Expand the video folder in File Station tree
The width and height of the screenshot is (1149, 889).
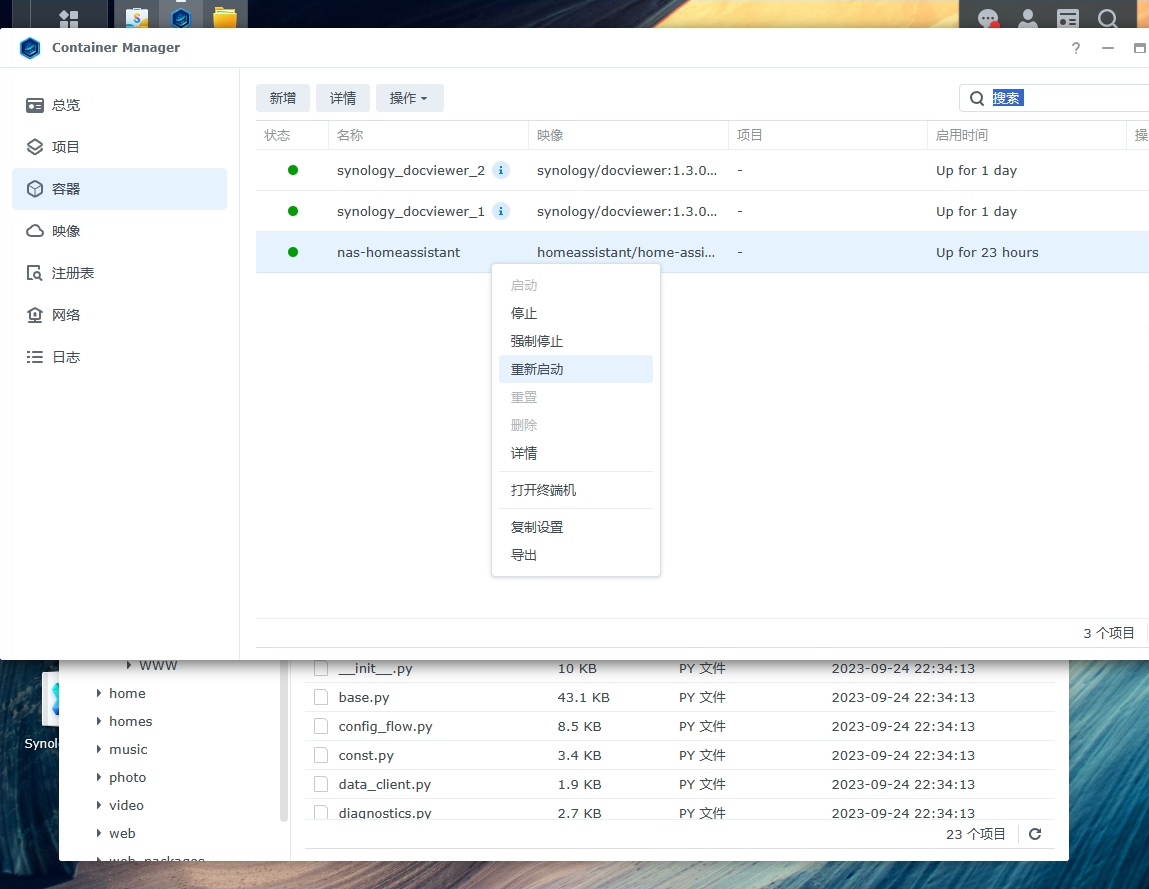click(98, 805)
